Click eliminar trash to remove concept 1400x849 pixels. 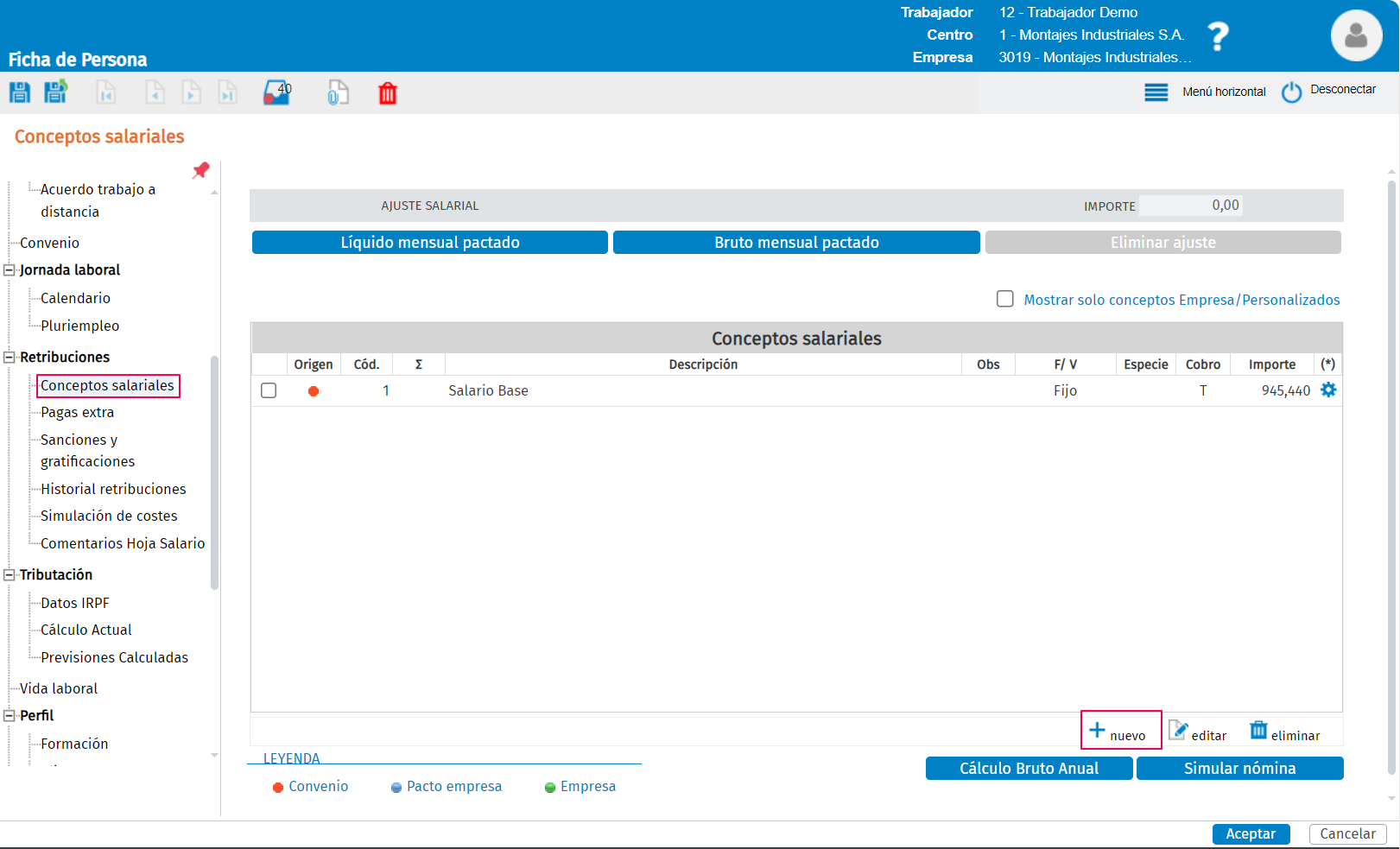tap(1285, 732)
